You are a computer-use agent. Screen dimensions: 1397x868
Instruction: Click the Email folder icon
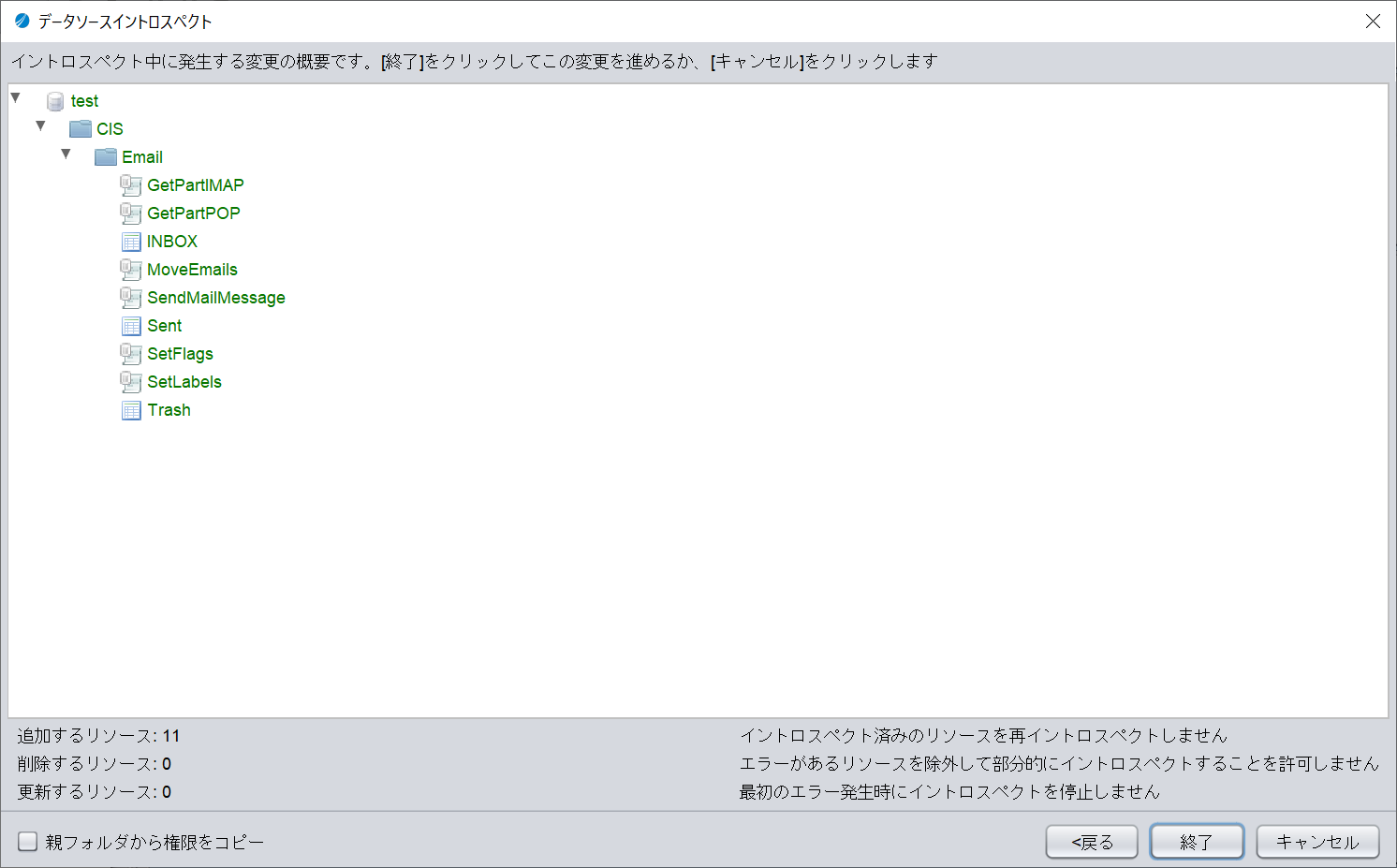click(106, 157)
